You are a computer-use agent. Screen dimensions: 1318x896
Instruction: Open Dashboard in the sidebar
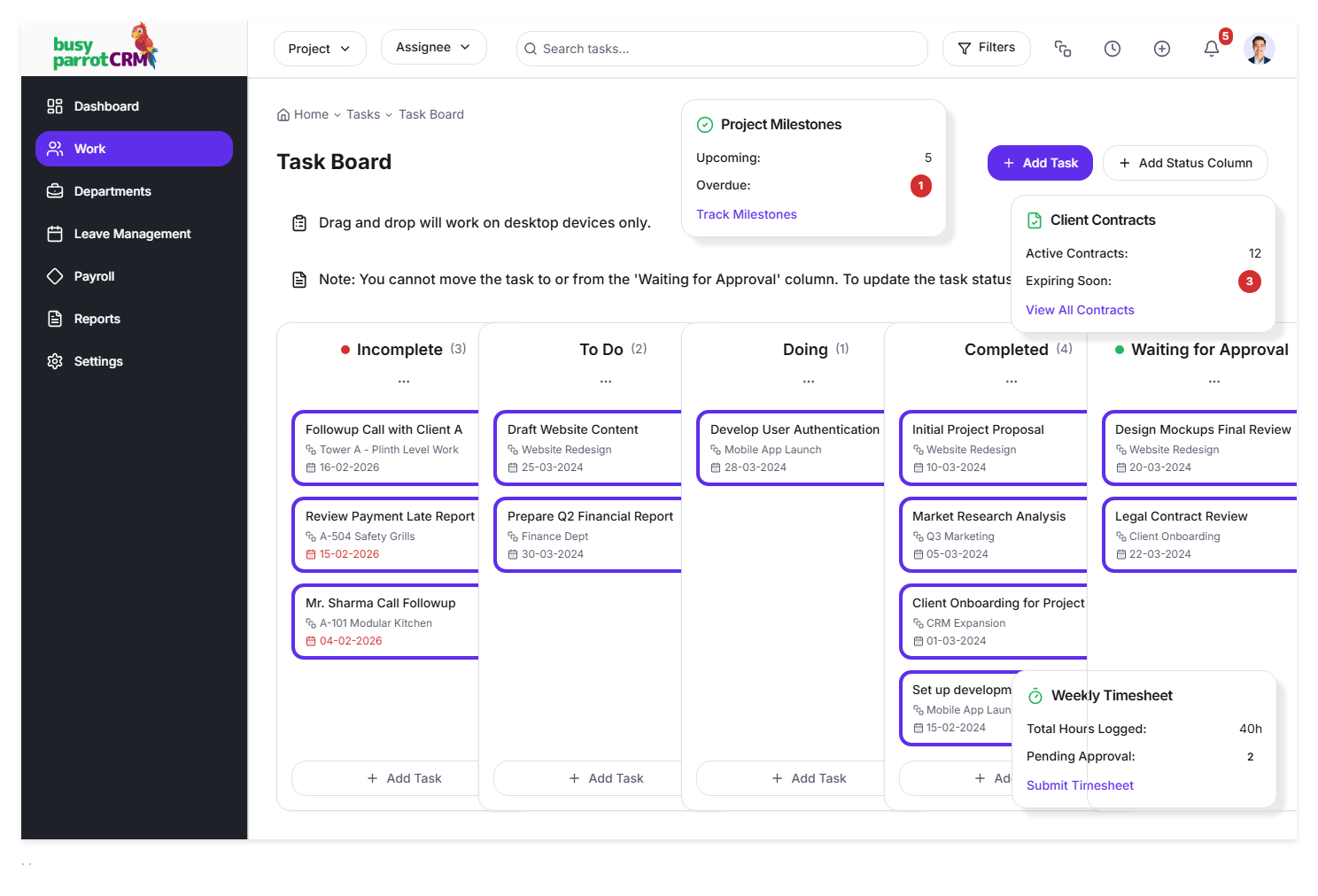coord(106,106)
